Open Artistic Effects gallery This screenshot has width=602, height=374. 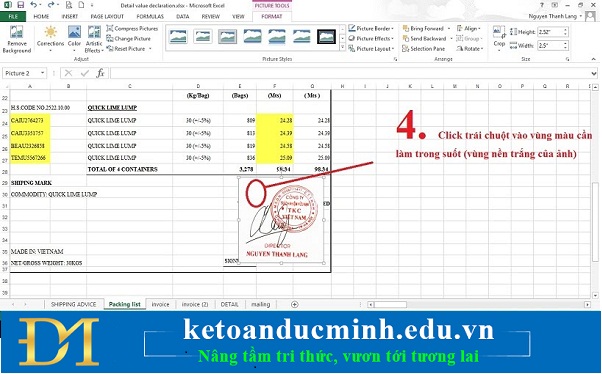pos(94,39)
